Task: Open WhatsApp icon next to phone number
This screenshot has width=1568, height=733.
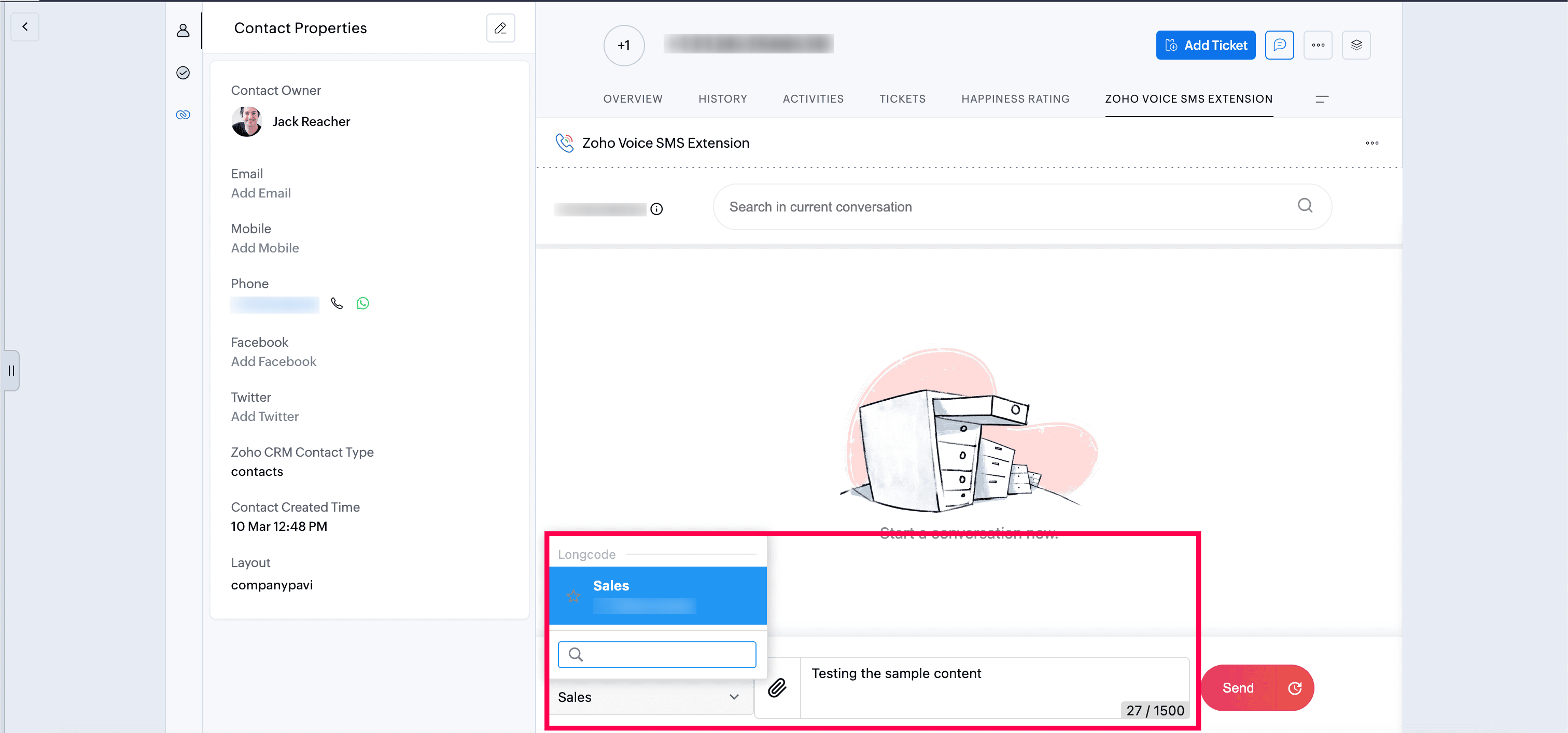Action: 363,303
